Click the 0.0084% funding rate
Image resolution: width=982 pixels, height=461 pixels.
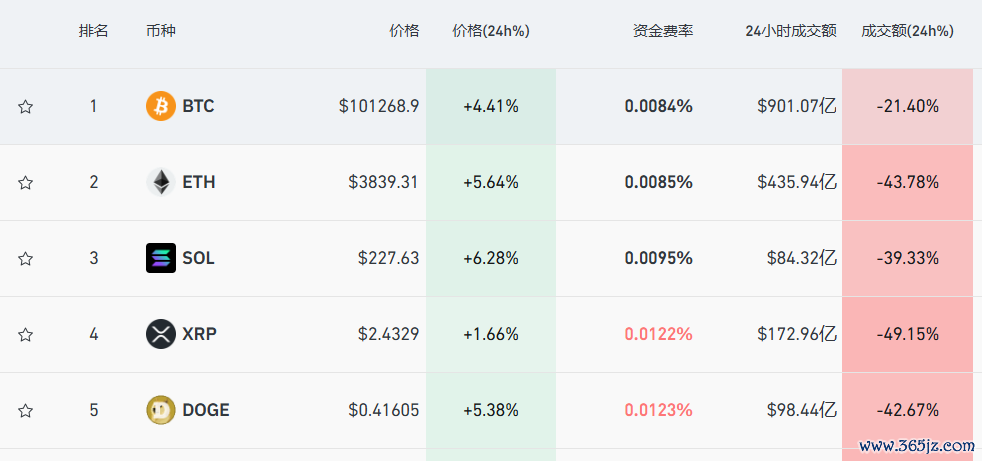(659, 106)
